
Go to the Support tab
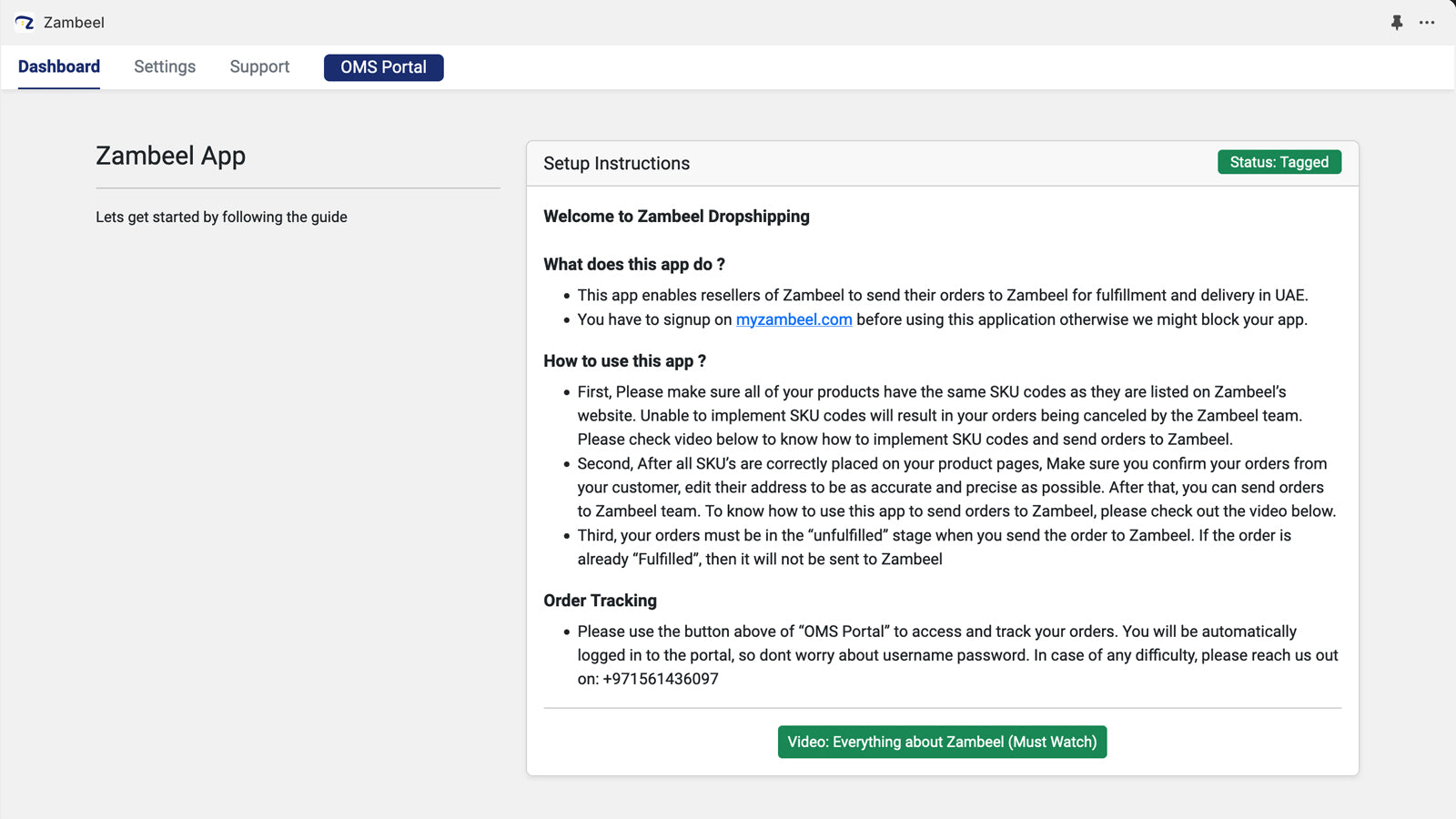(x=259, y=66)
